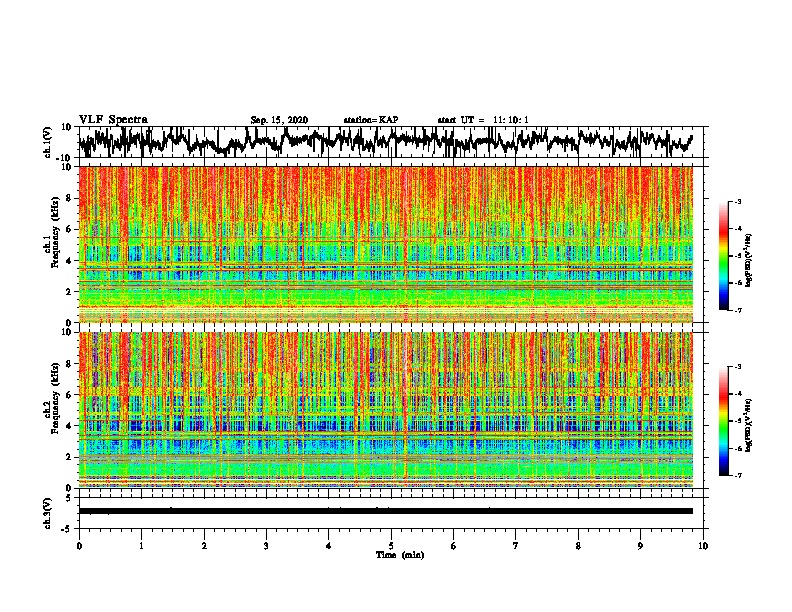Click the "-3" label on the ch.2 color bar

tap(737, 367)
